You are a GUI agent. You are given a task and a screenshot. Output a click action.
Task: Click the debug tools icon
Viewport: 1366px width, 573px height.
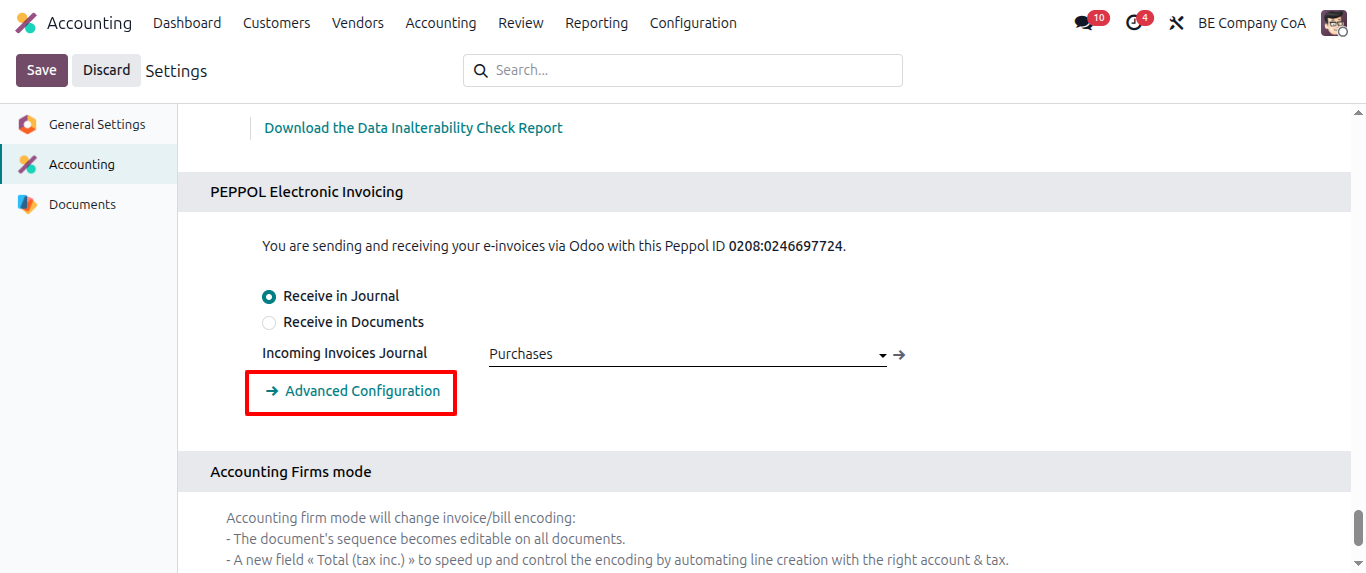click(1176, 23)
